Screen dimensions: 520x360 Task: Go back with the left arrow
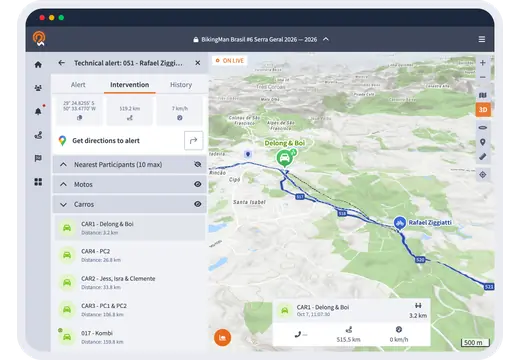61,63
